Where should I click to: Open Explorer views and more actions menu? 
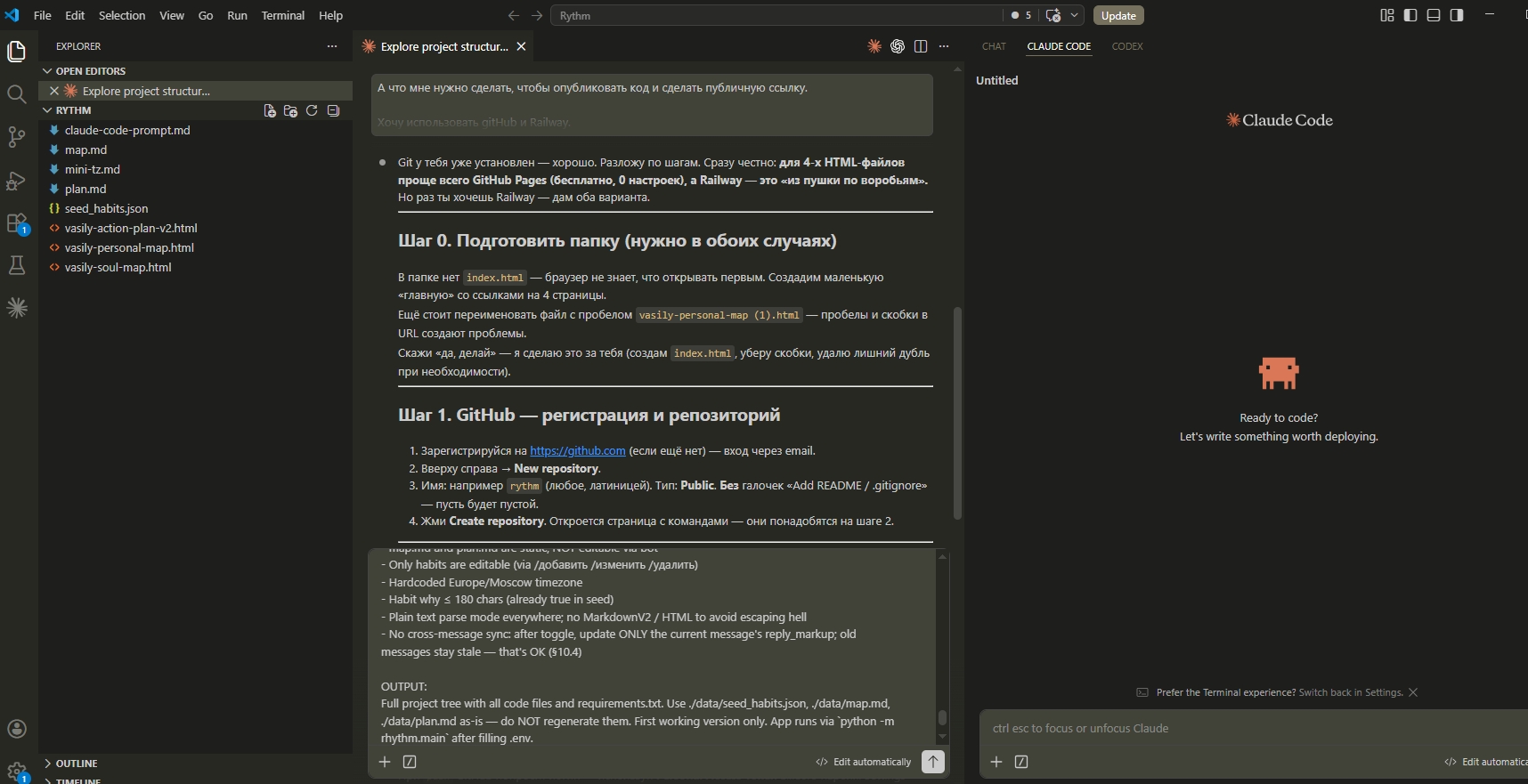[332, 46]
